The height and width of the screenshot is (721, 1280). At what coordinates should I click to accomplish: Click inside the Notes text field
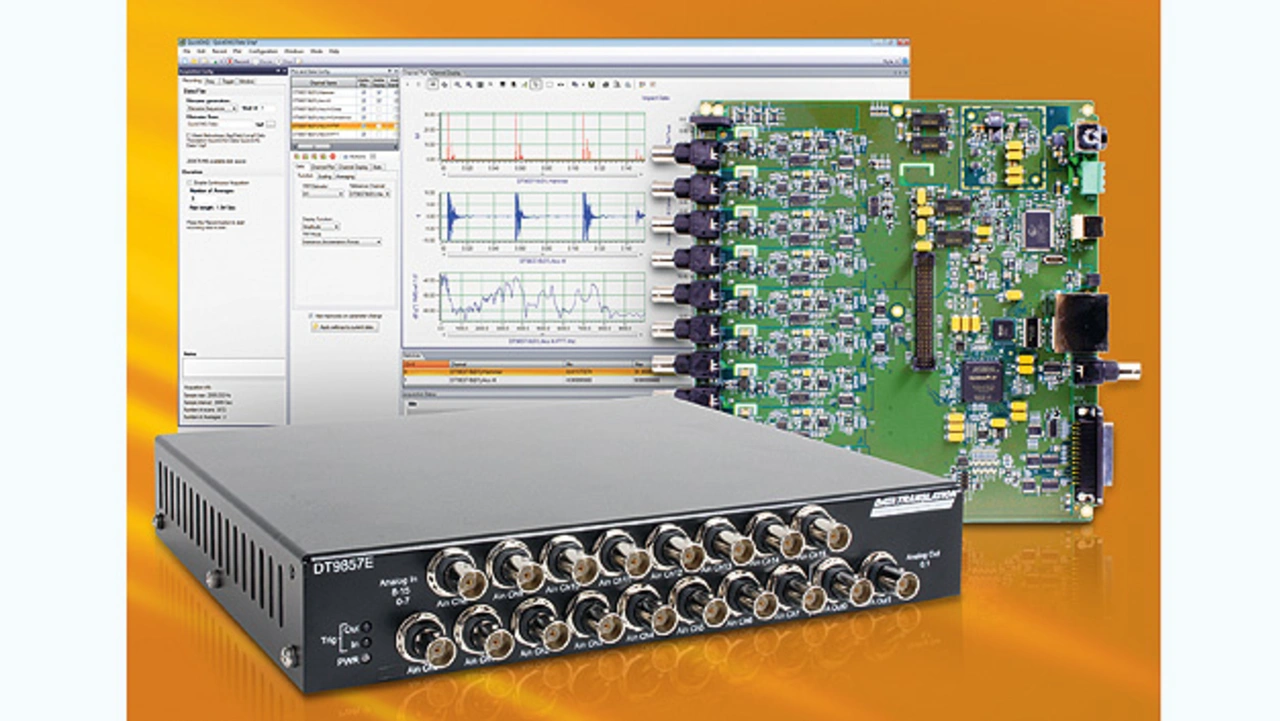(x=233, y=368)
